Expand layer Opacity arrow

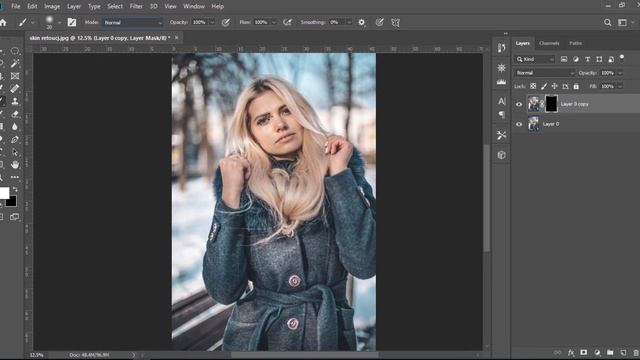tap(620, 73)
